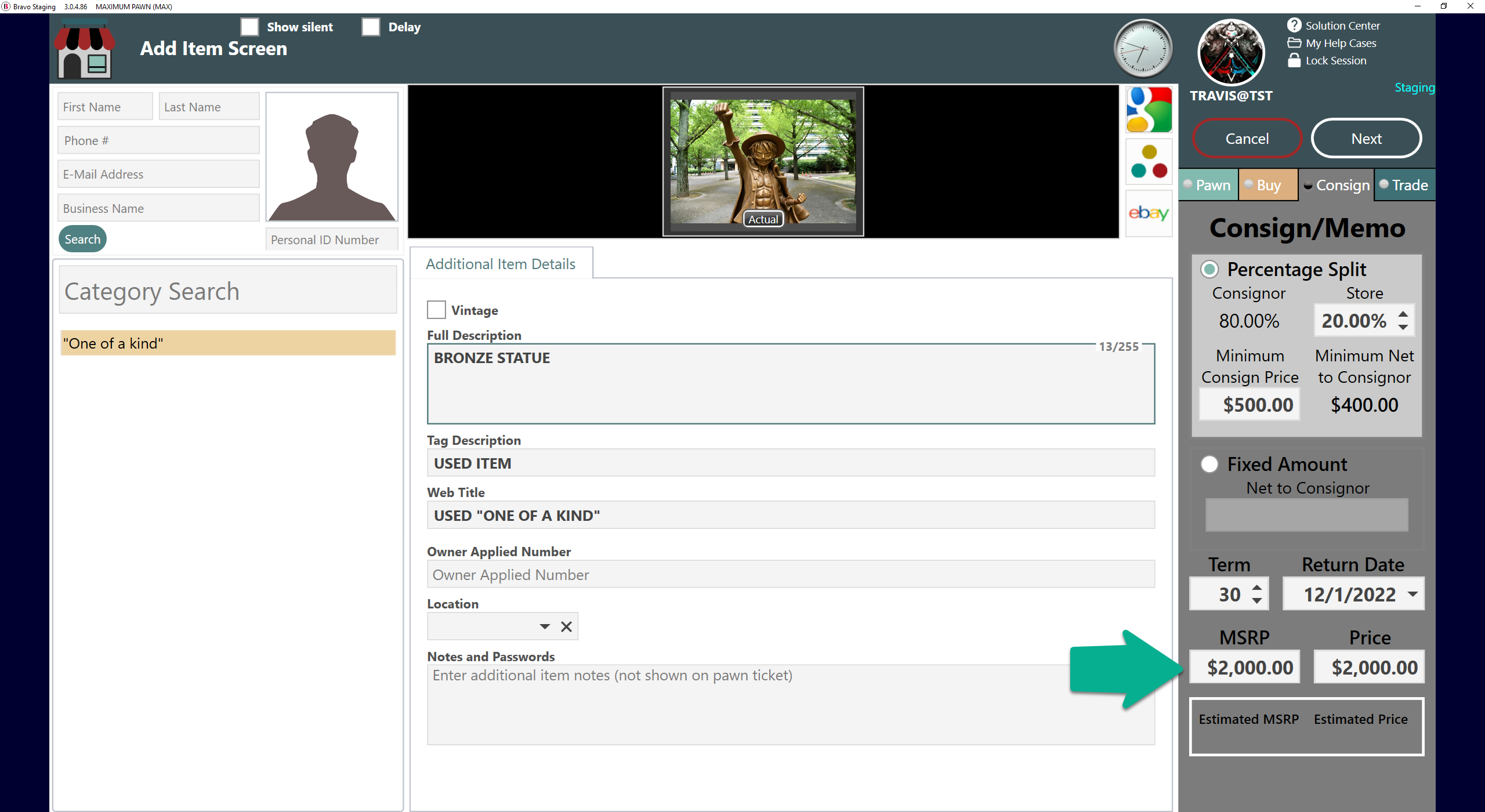
Task: Click the three colored dots icon
Action: [x=1149, y=162]
